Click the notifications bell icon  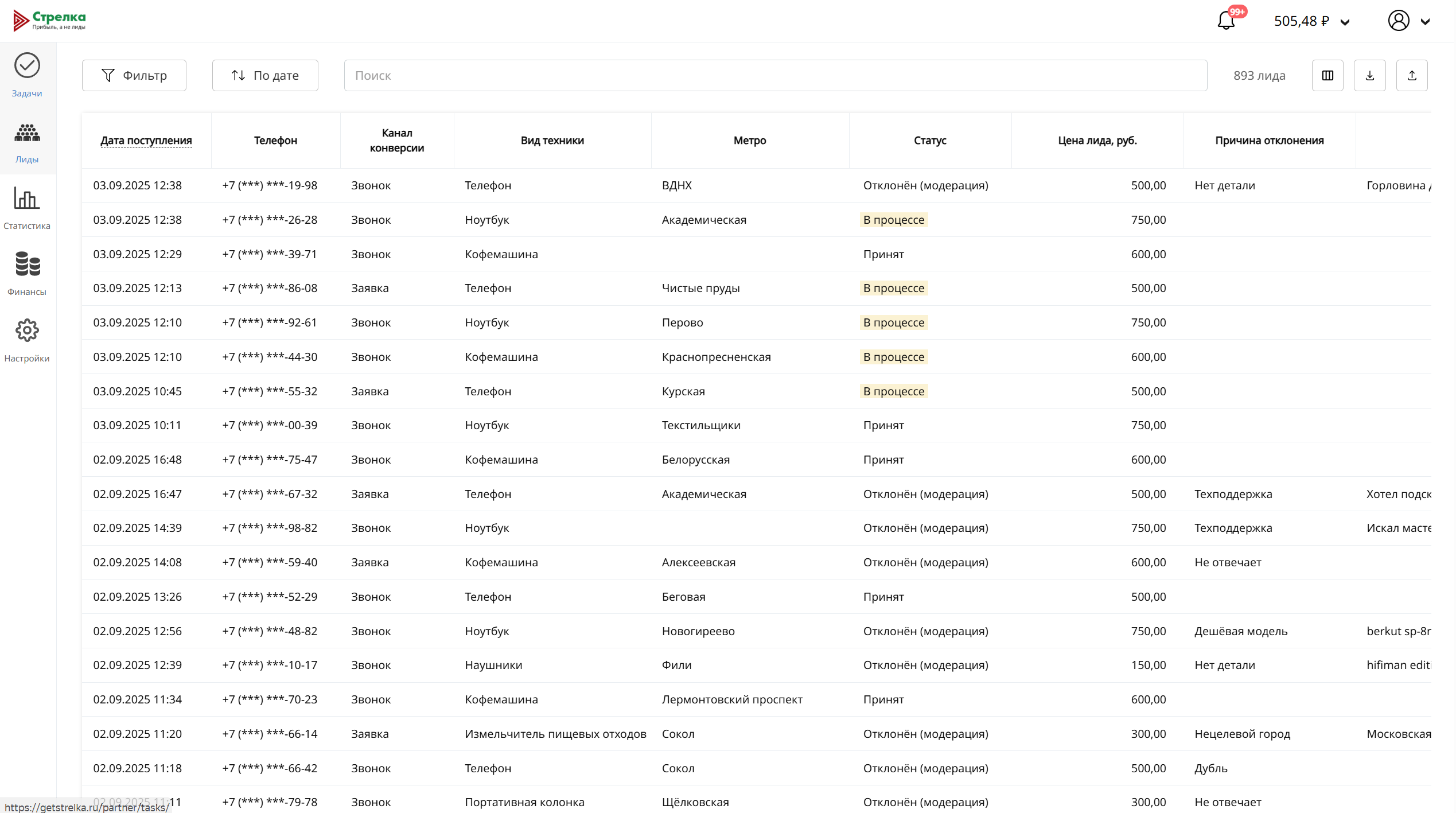[x=1226, y=21]
